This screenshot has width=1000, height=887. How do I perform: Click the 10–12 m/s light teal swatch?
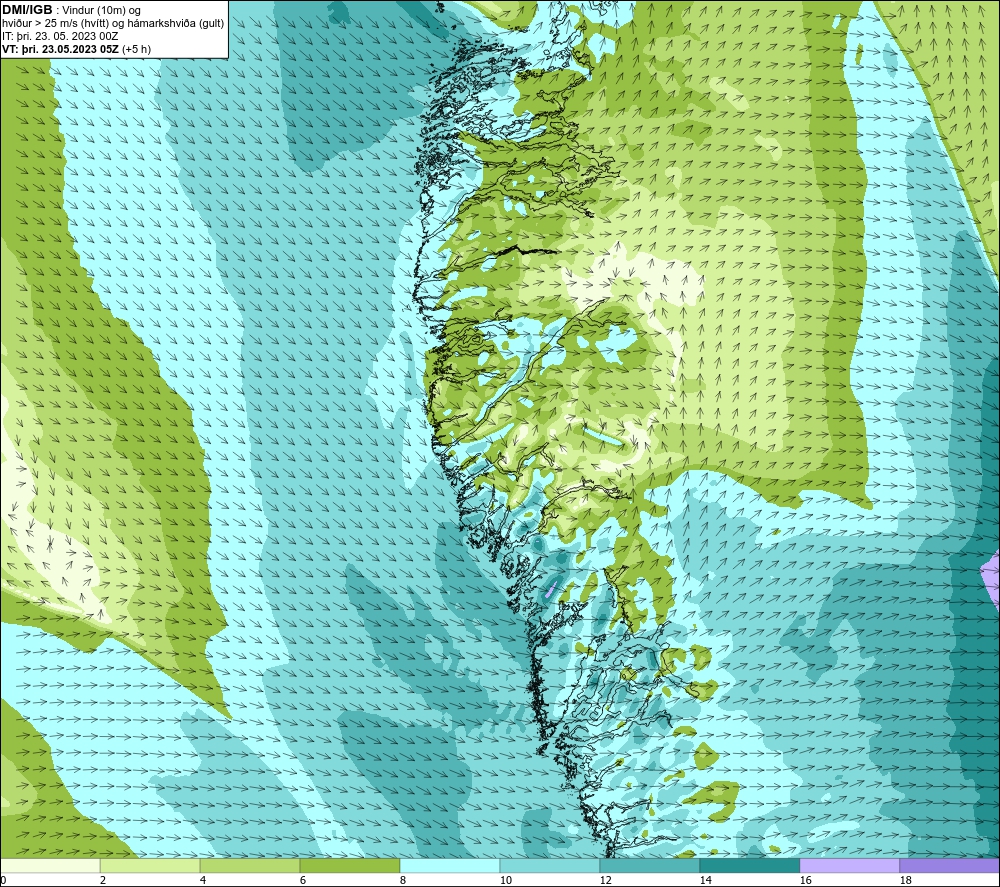(550, 865)
